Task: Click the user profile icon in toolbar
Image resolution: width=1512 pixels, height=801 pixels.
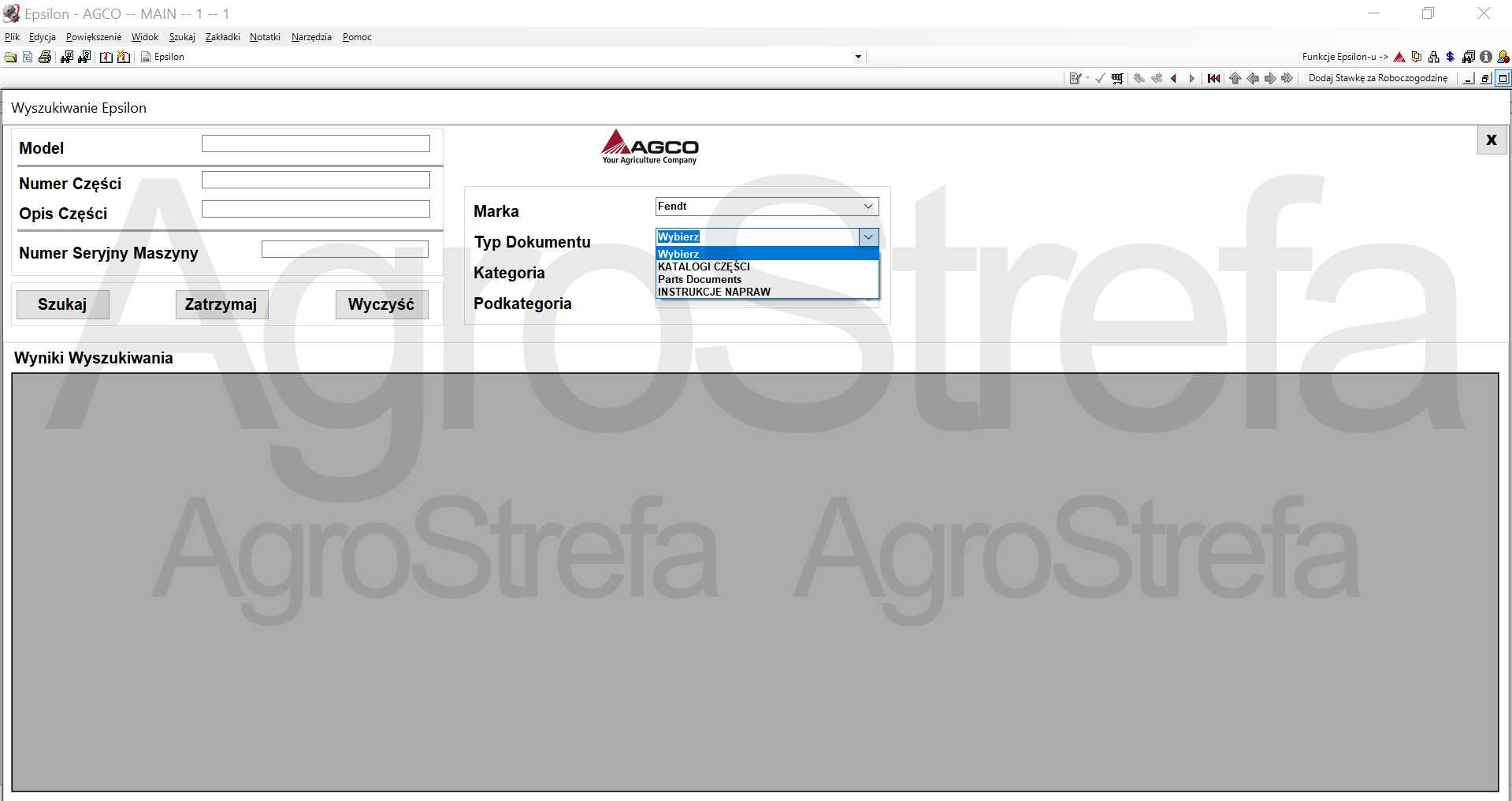Action: (x=1503, y=57)
